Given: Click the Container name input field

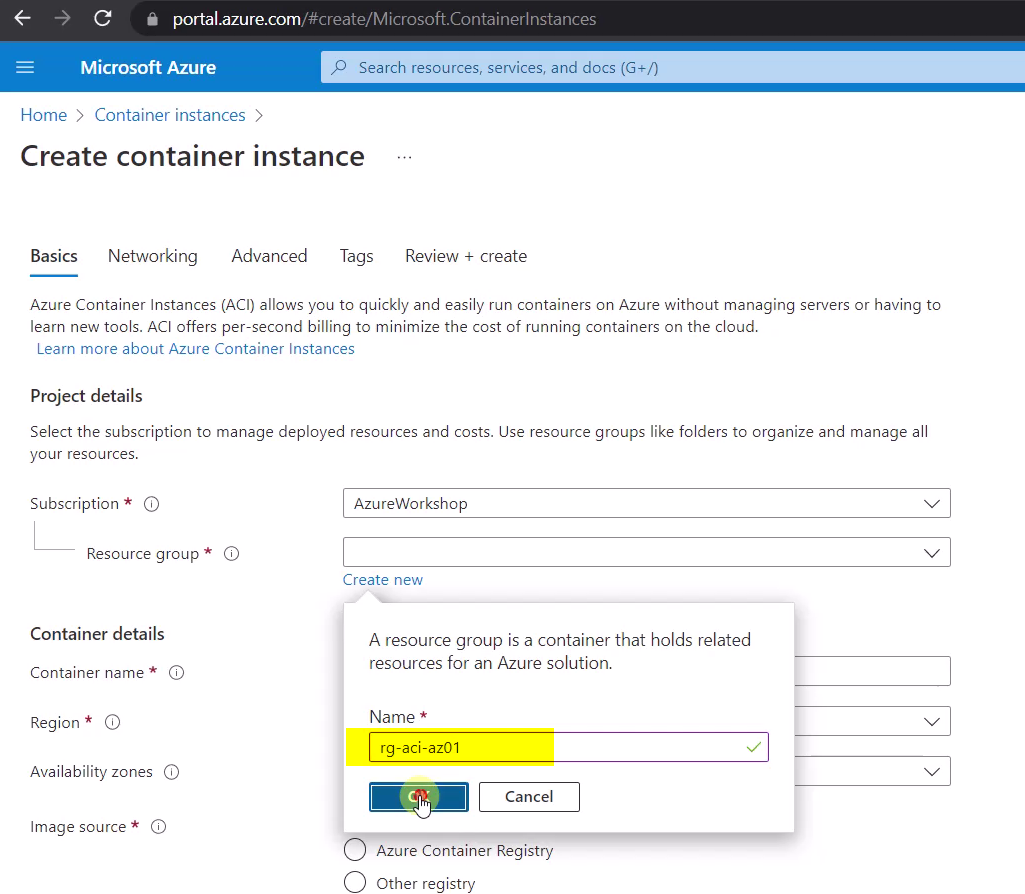Looking at the screenshot, I should pos(872,671).
